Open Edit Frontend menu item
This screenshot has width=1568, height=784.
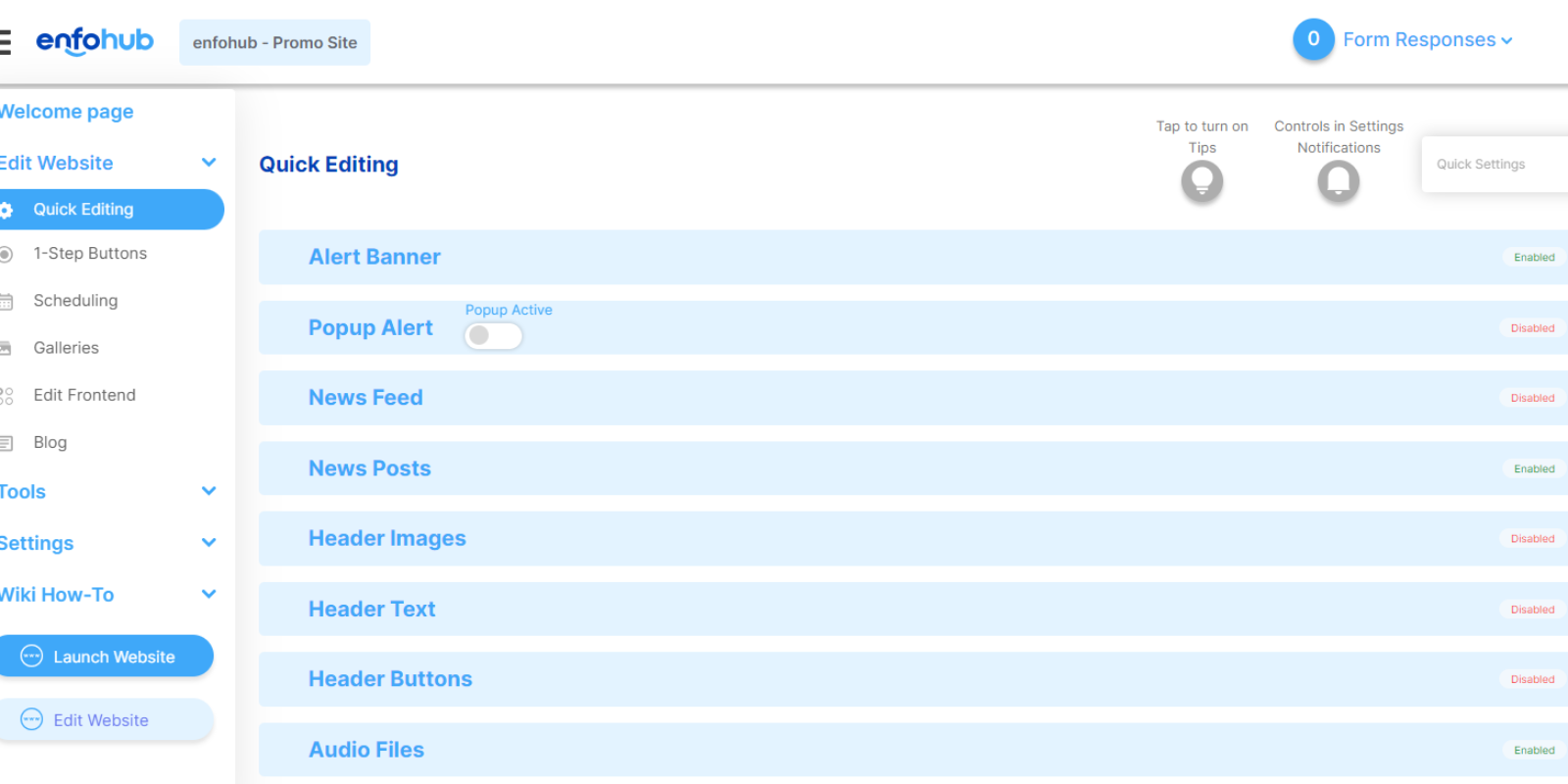[84, 395]
